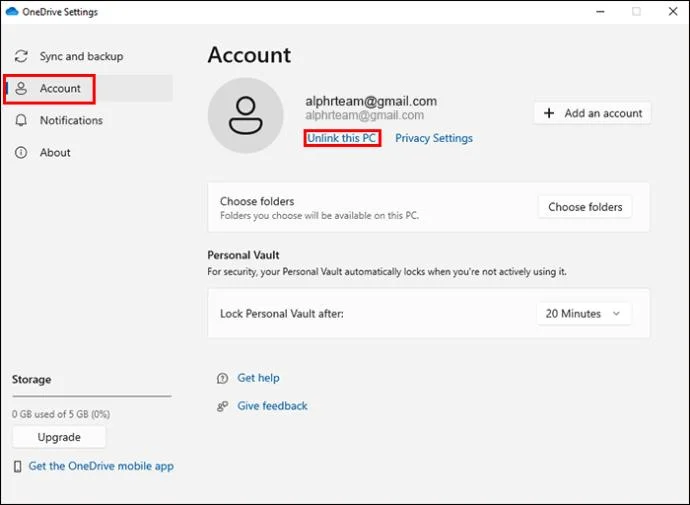Click the large profile avatar picture
Viewport: 690px width, 505px height.
click(x=246, y=116)
